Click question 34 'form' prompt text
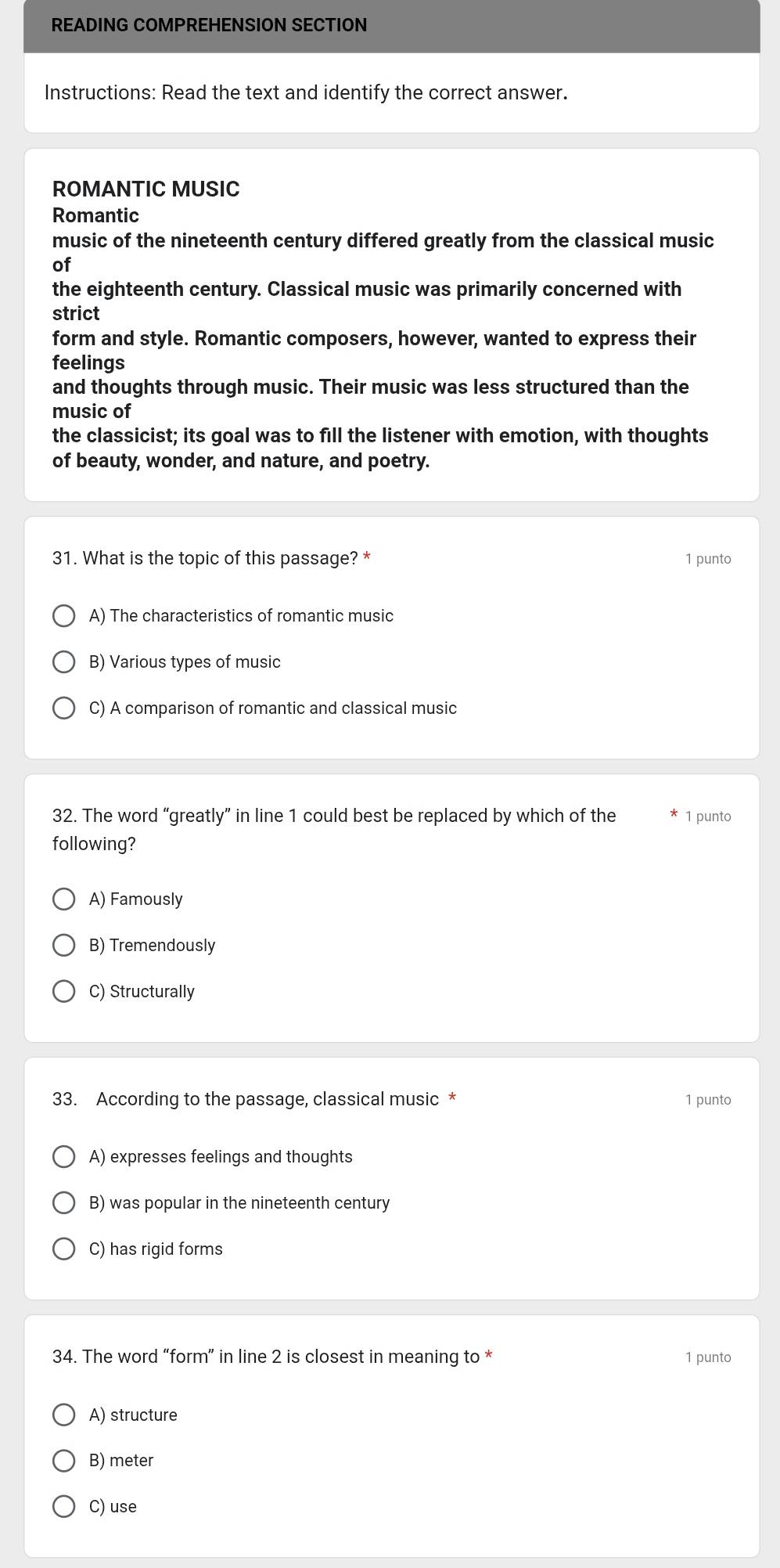 click(266, 1357)
